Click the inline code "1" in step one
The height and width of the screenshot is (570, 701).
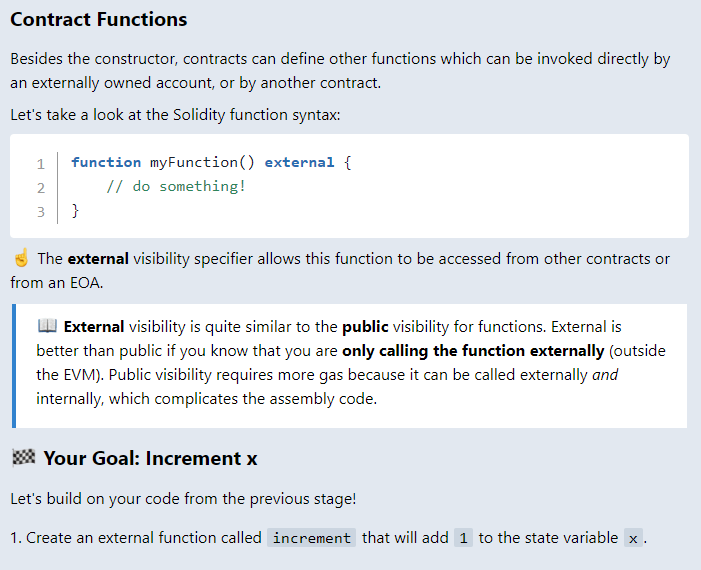coord(463,538)
